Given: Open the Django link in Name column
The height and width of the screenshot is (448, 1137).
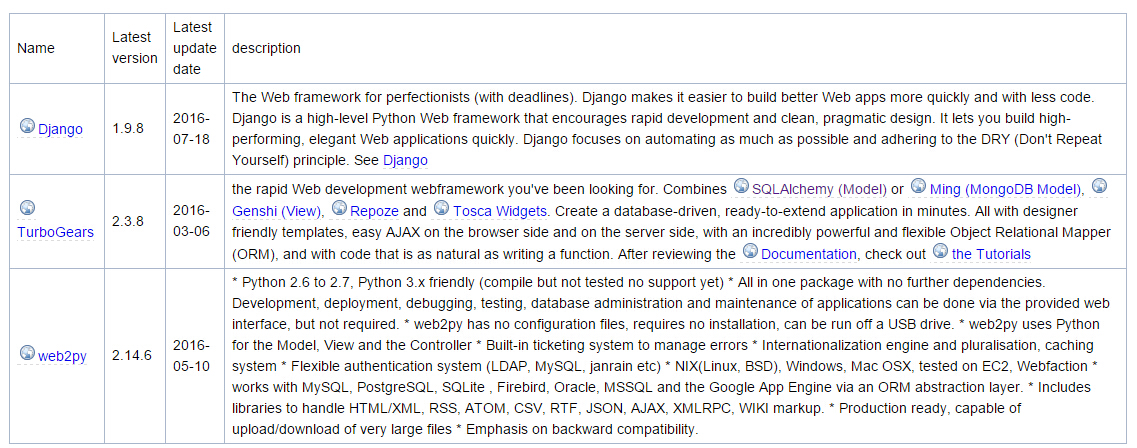Looking at the screenshot, I should [x=60, y=130].
